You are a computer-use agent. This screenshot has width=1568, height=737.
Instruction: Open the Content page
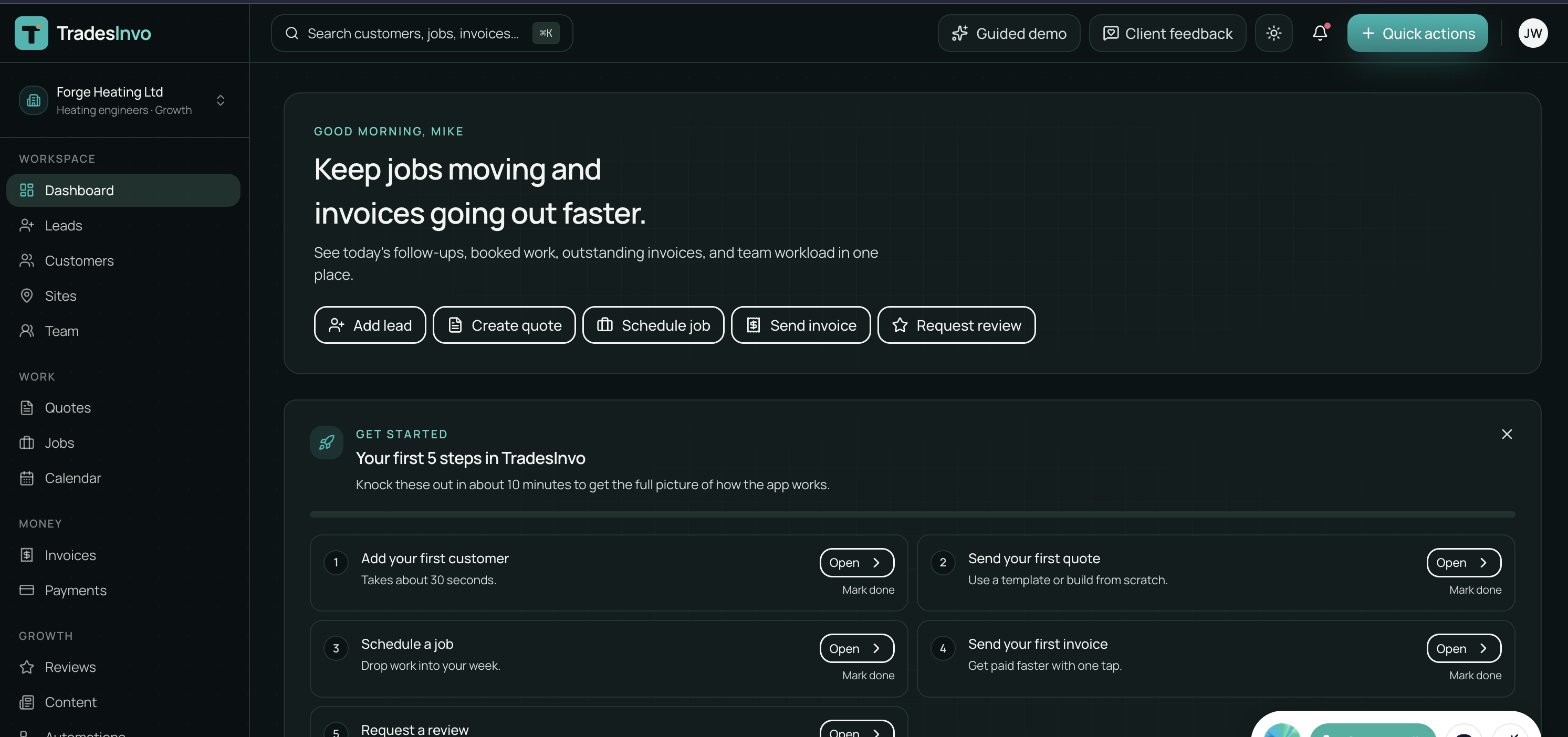click(123, 702)
